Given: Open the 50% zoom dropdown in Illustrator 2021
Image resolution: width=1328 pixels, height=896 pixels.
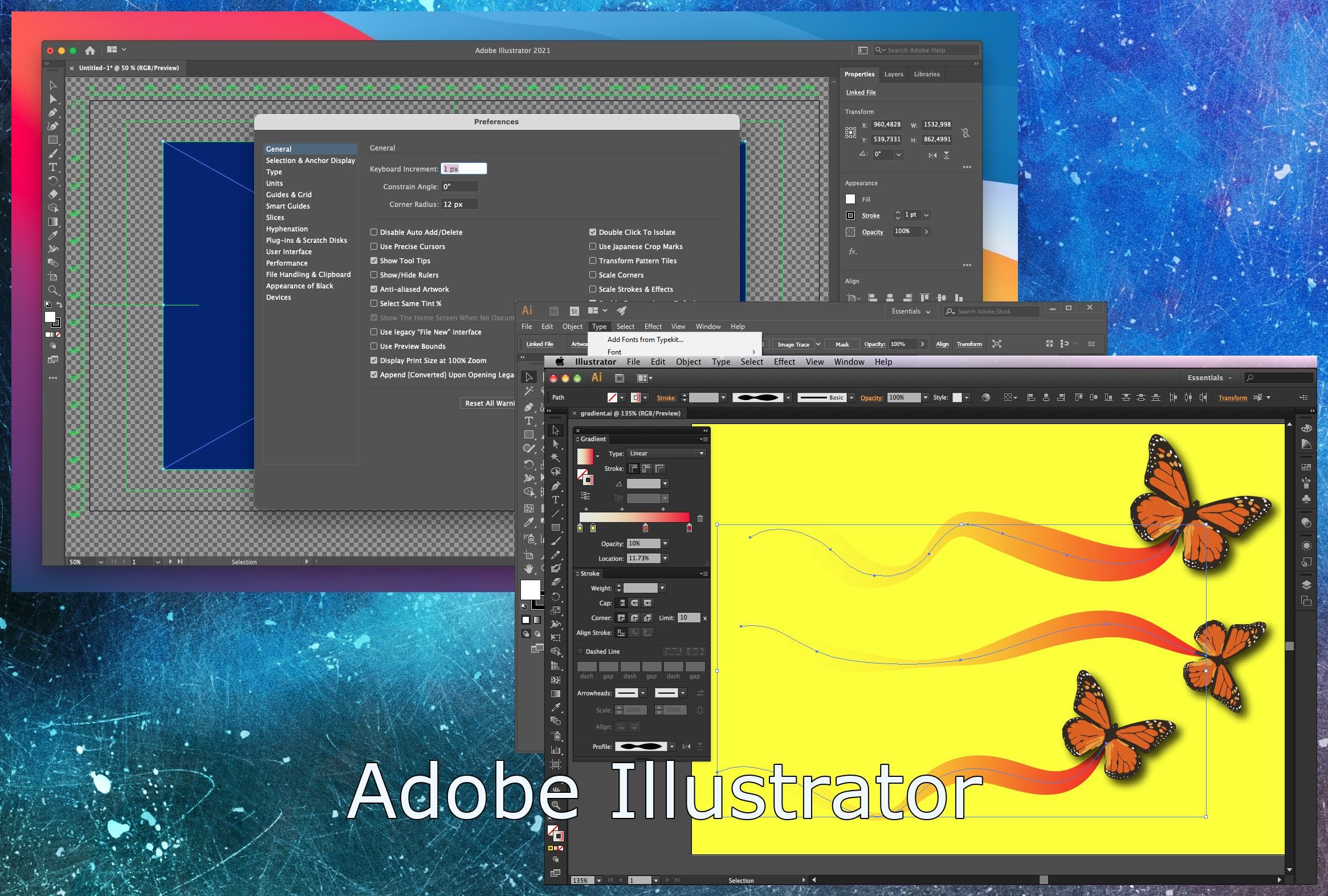Looking at the screenshot, I should [100, 562].
